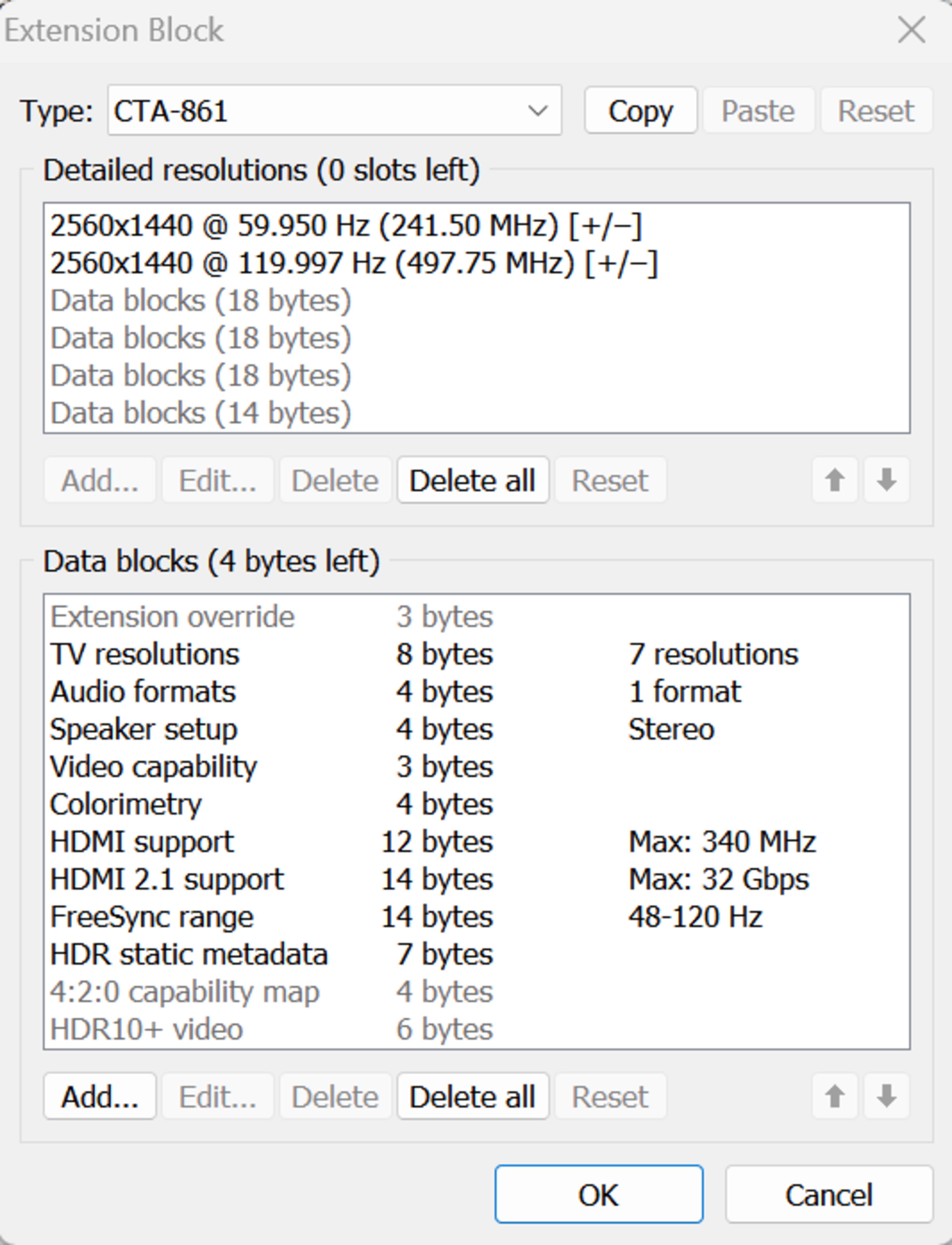Click the Copy button

click(640, 111)
